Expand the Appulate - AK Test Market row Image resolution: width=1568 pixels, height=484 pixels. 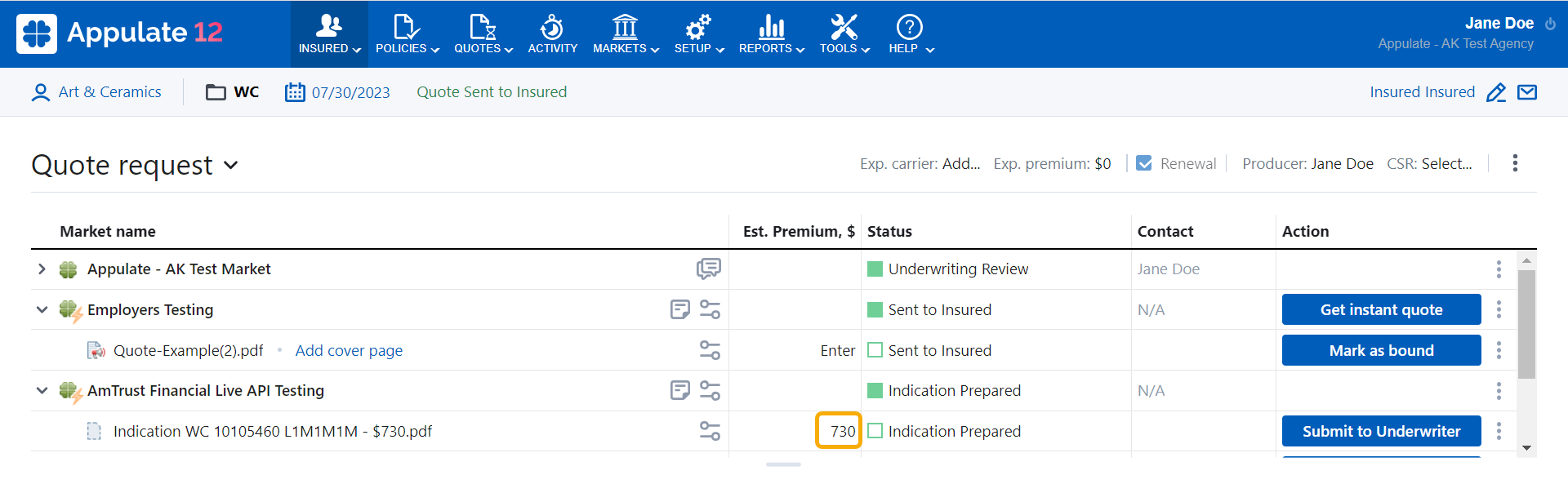pos(42,269)
